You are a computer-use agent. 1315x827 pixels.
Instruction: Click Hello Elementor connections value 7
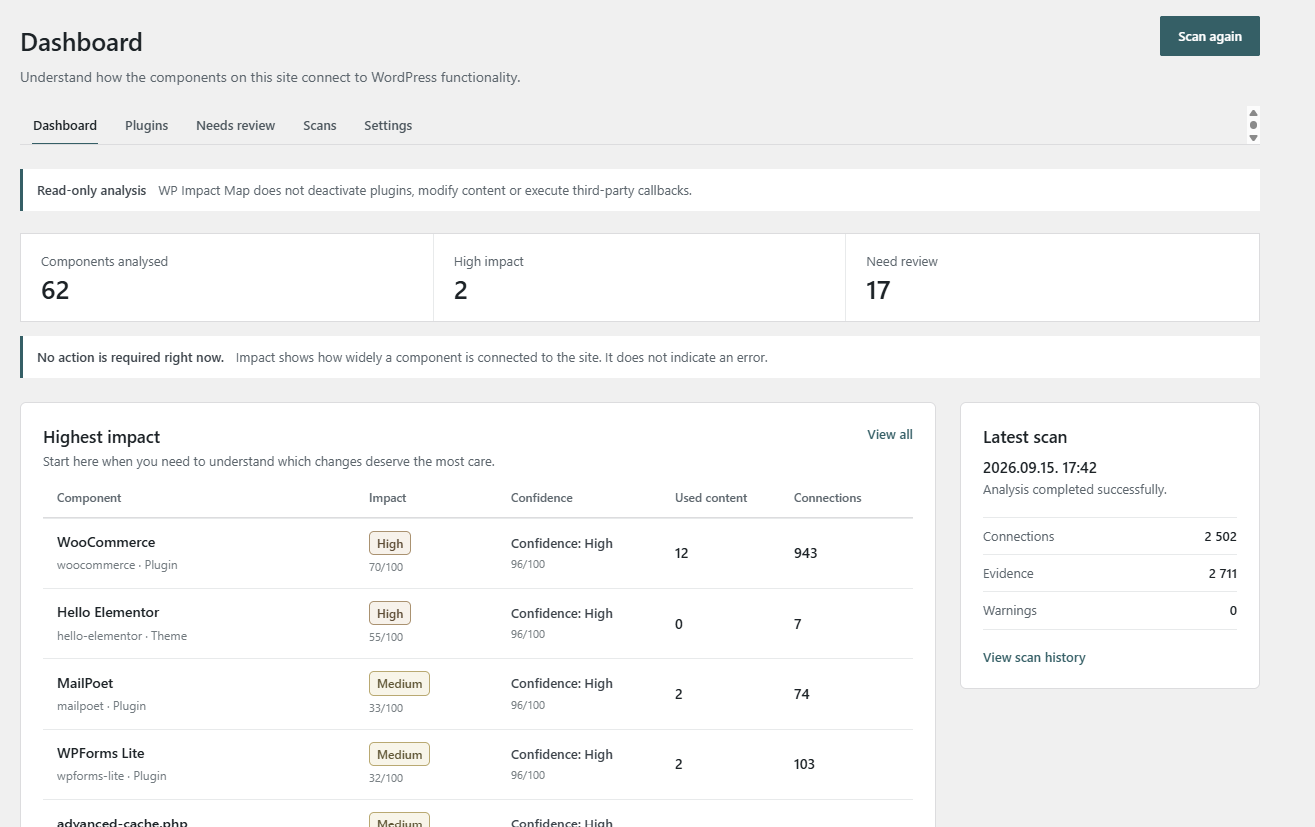coord(798,624)
